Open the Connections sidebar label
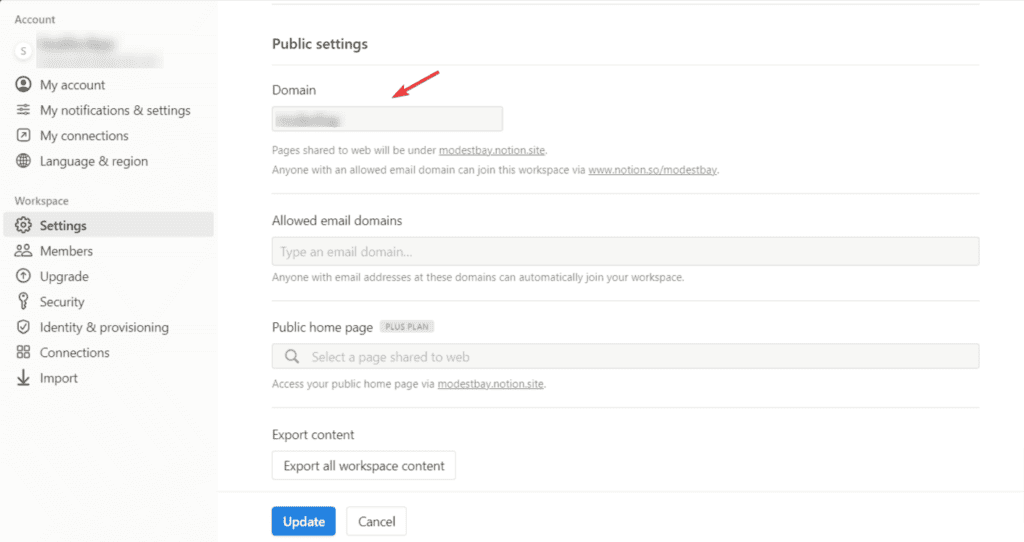 (x=74, y=353)
